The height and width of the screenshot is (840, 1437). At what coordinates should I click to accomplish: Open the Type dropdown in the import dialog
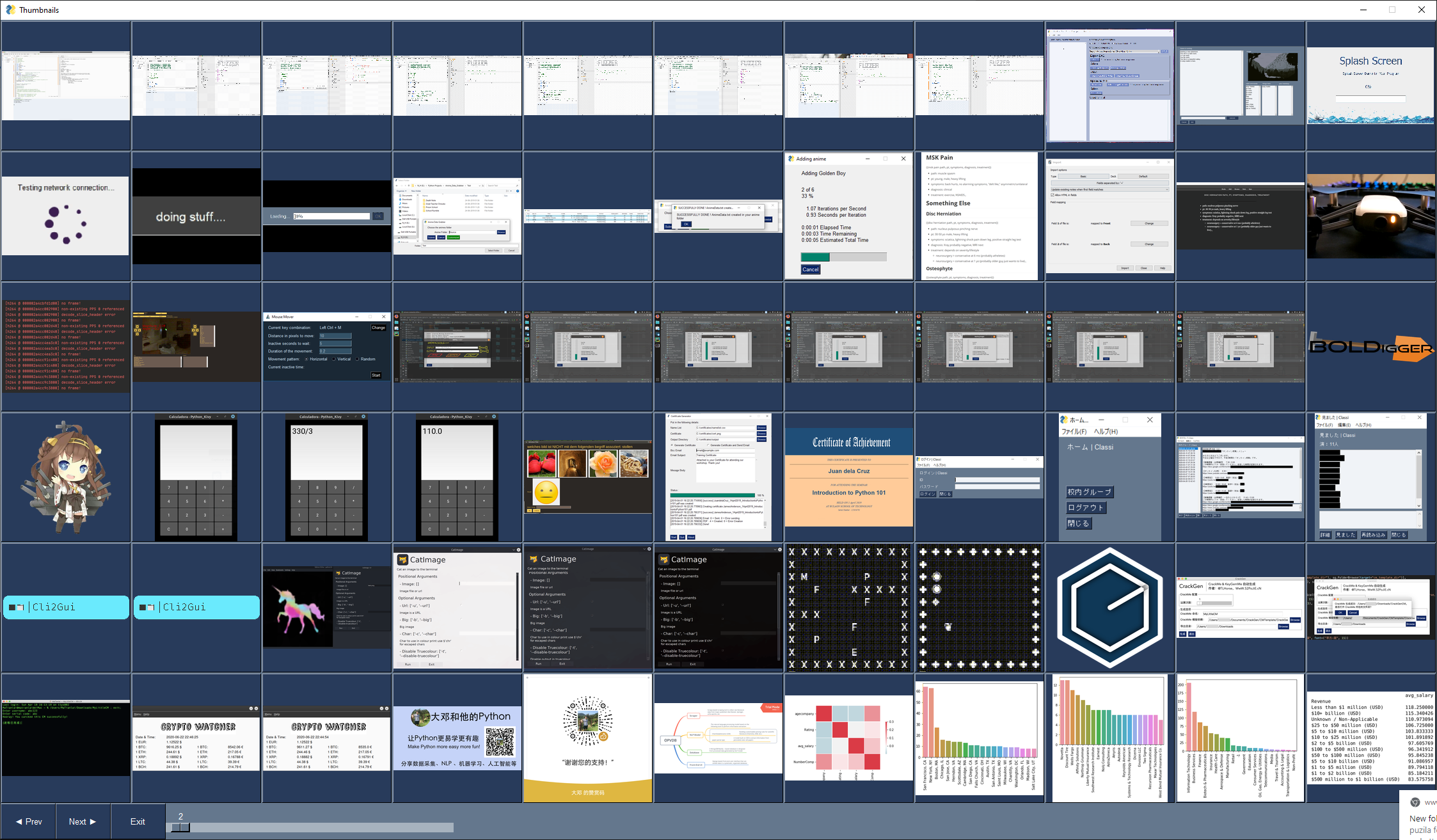click(x=1083, y=176)
